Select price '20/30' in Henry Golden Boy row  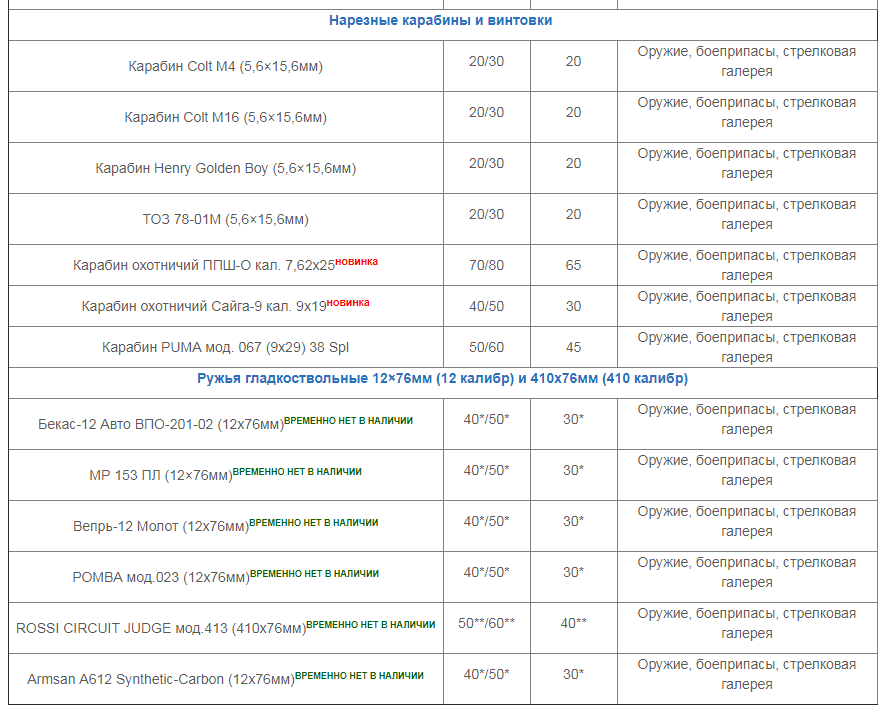(x=487, y=164)
